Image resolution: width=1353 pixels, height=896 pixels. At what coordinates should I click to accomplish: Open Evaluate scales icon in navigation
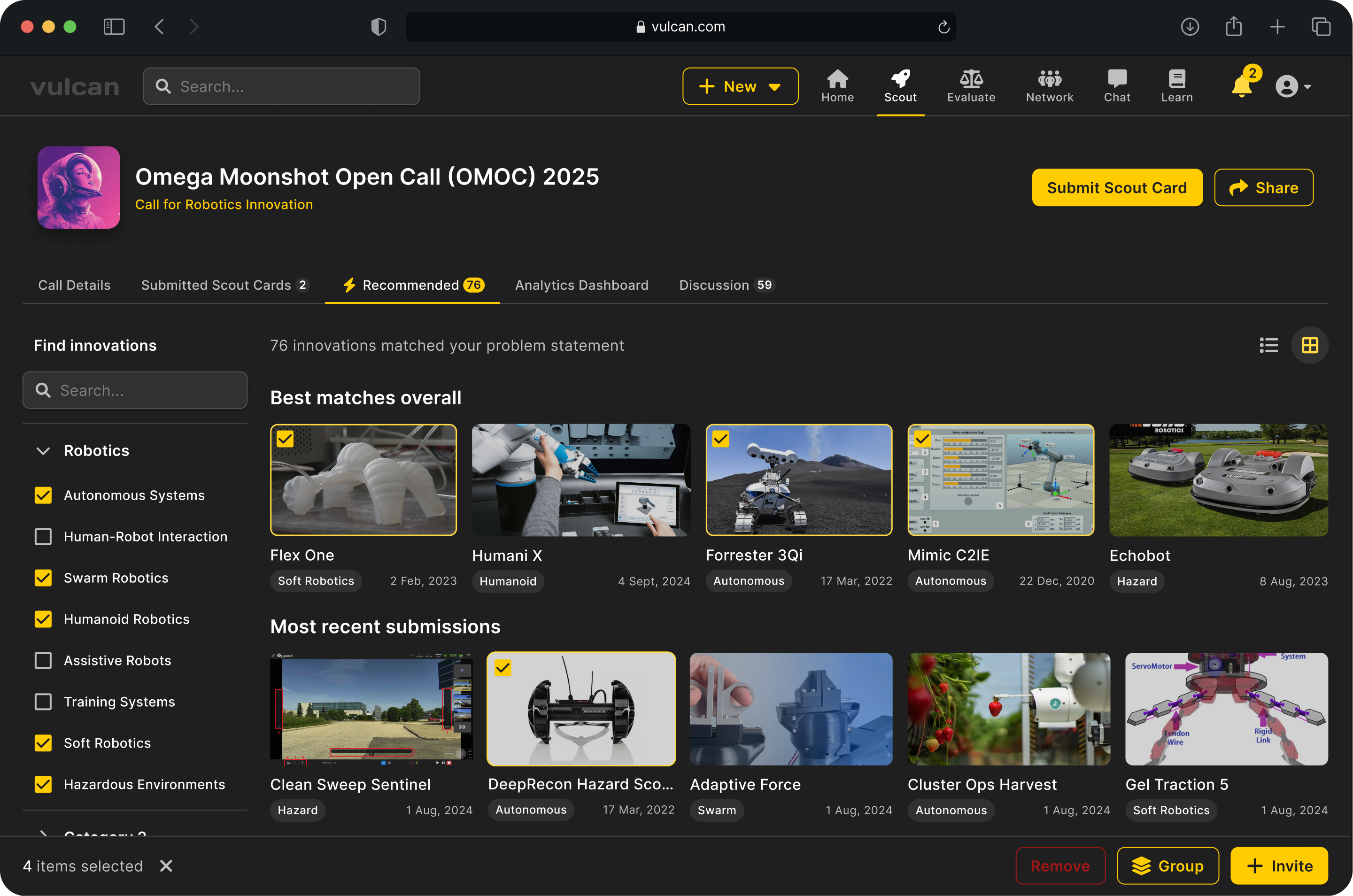pos(971,78)
